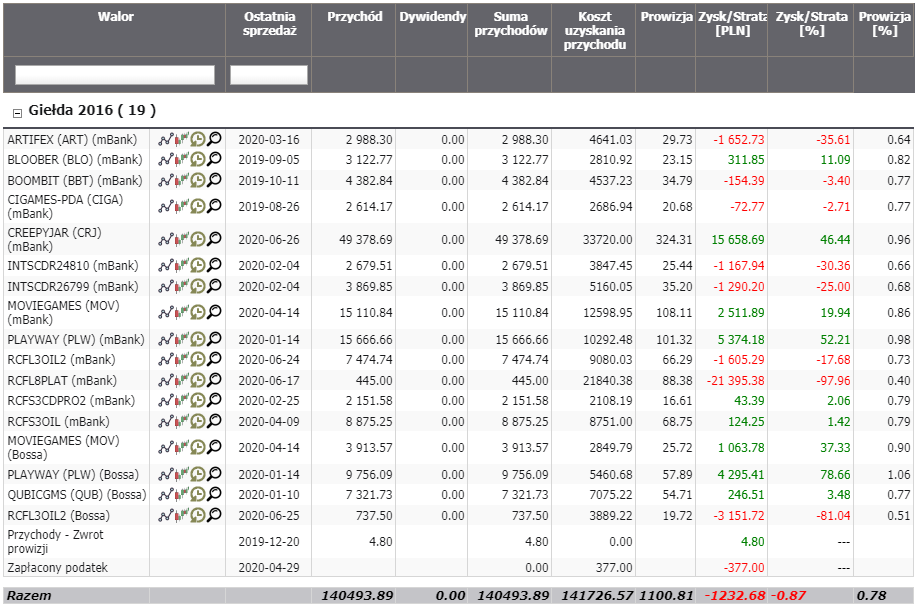The image size is (918, 608).
Task: Sort by Ostatnia sprzedaż column header
Action: pyautogui.click(x=269, y=23)
